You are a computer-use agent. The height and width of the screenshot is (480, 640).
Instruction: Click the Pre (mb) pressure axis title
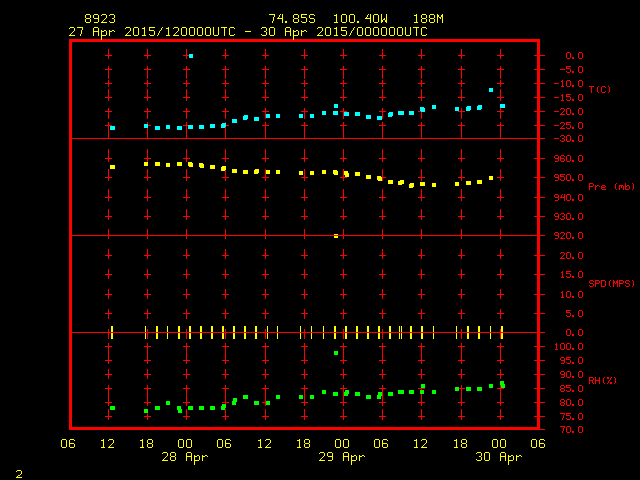click(611, 187)
